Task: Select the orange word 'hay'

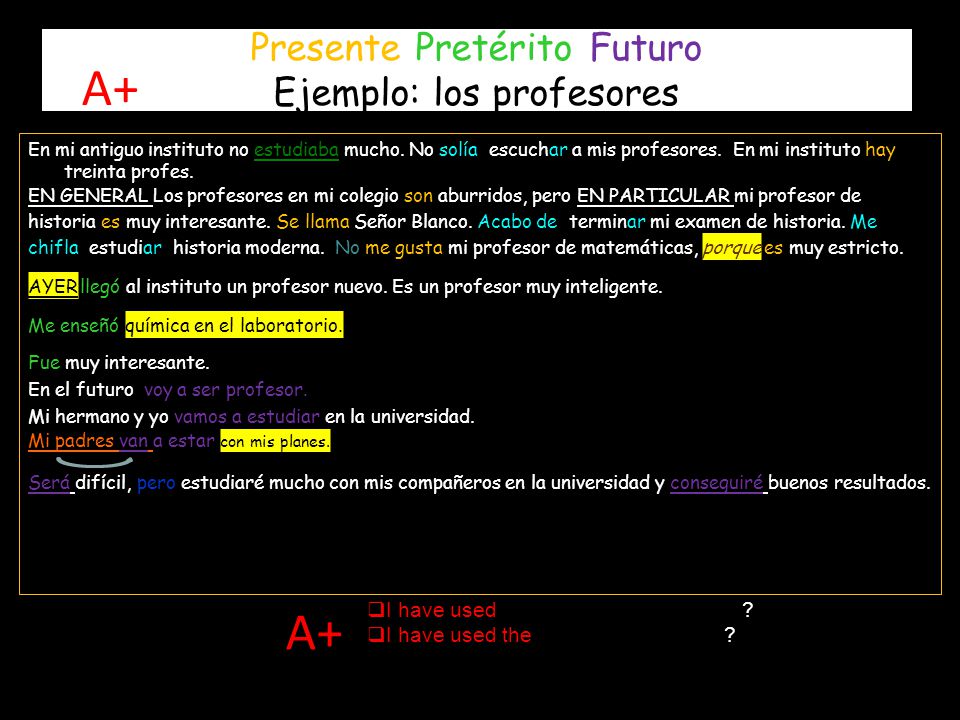Action: coord(880,150)
